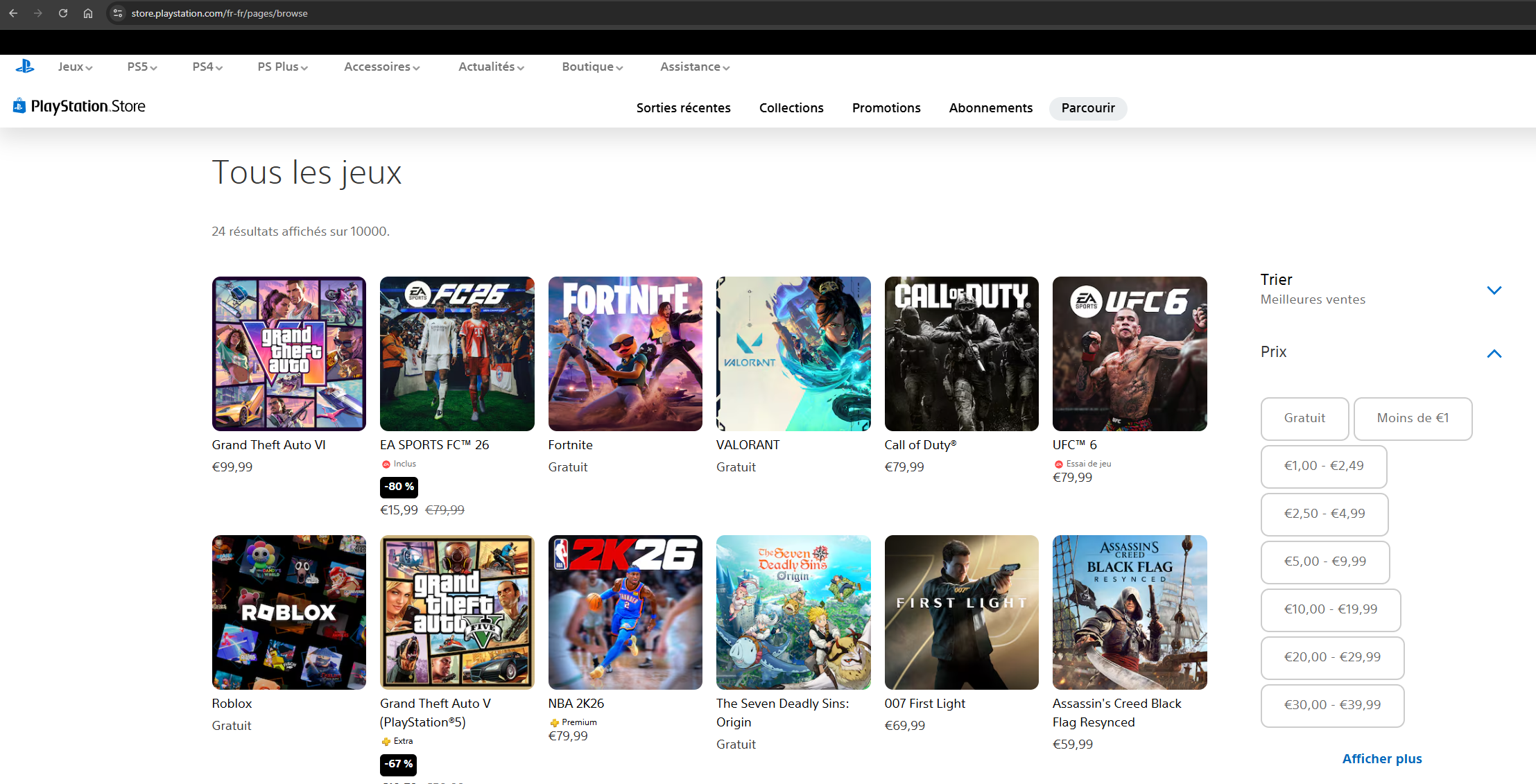Click the -67 % discount badge

pos(399,764)
